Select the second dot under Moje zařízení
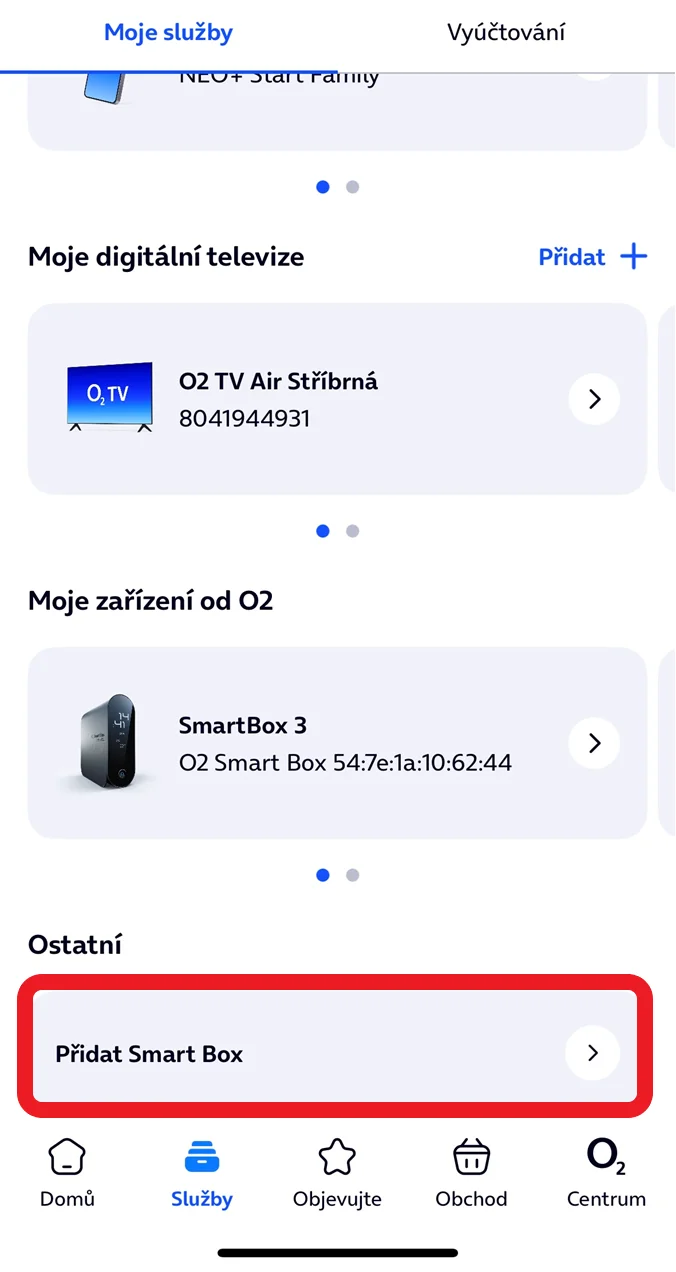This screenshot has width=676, height=1272. pyautogui.click(x=352, y=874)
